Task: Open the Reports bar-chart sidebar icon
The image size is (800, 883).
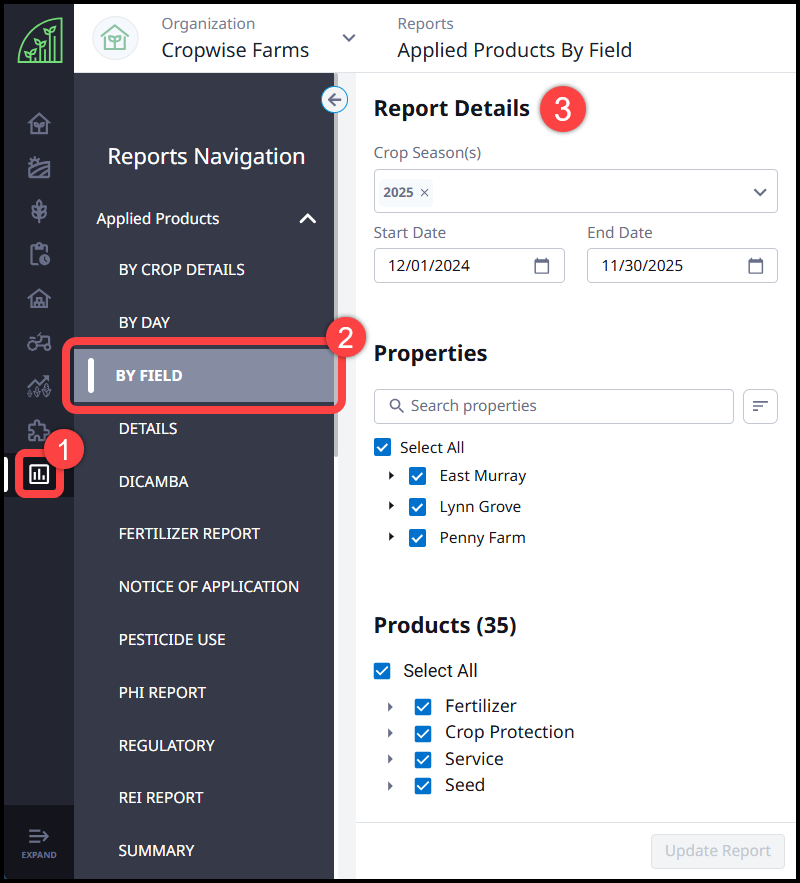Action: click(x=38, y=474)
